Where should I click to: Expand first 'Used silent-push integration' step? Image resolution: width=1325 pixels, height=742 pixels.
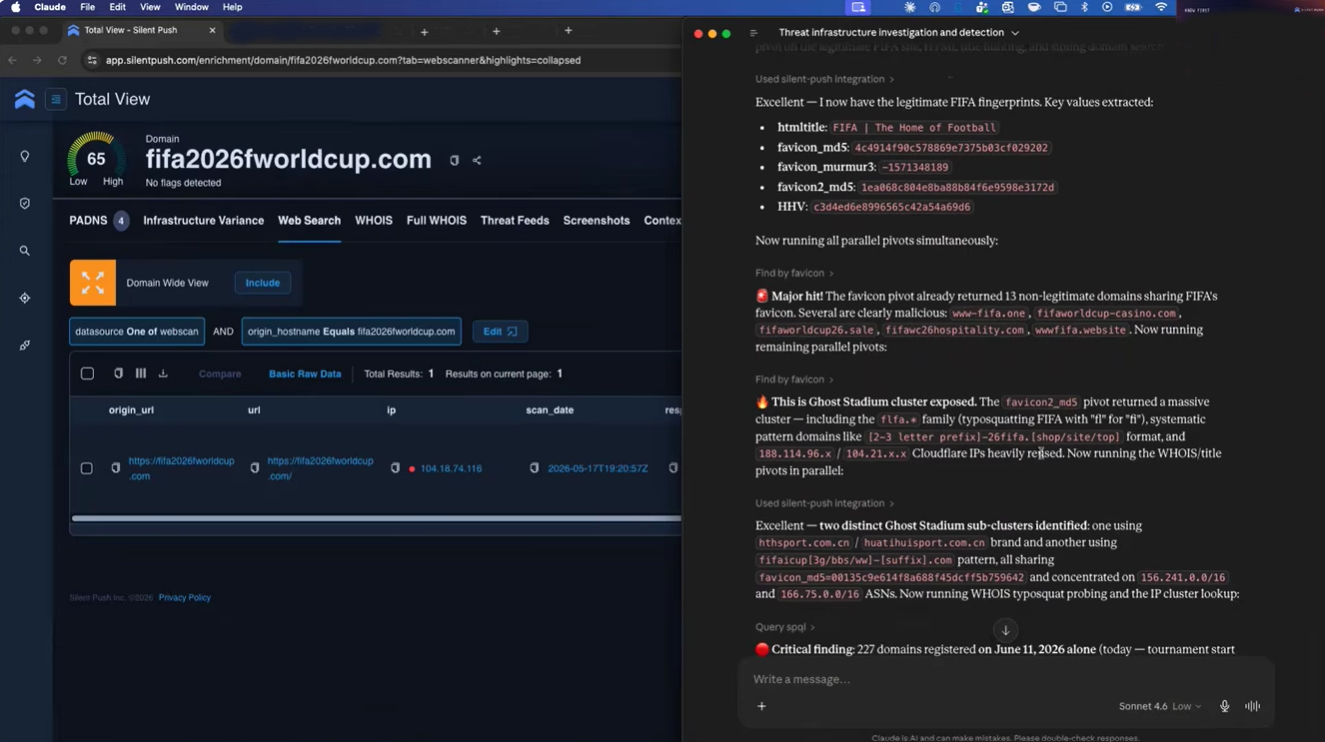(x=825, y=79)
